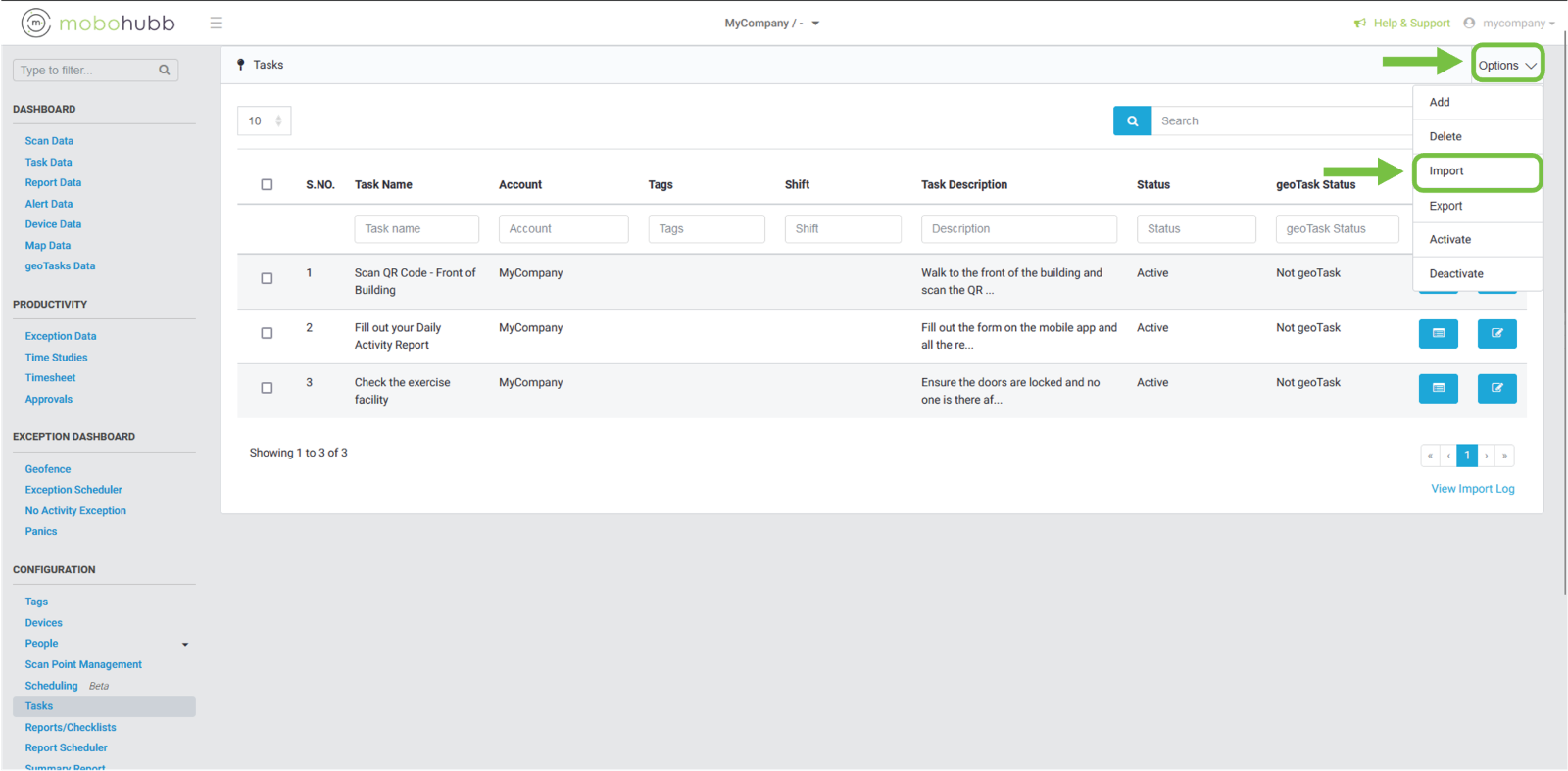Select Export from the Options menu

point(1445,206)
